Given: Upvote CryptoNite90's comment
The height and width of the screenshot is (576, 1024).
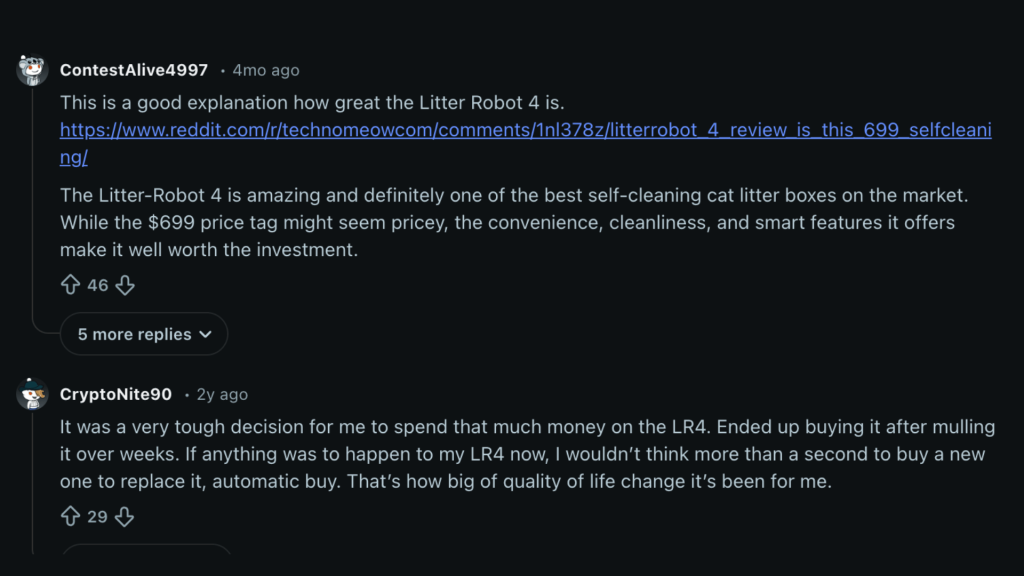Looking at the screenshot, I should point(68,516).
